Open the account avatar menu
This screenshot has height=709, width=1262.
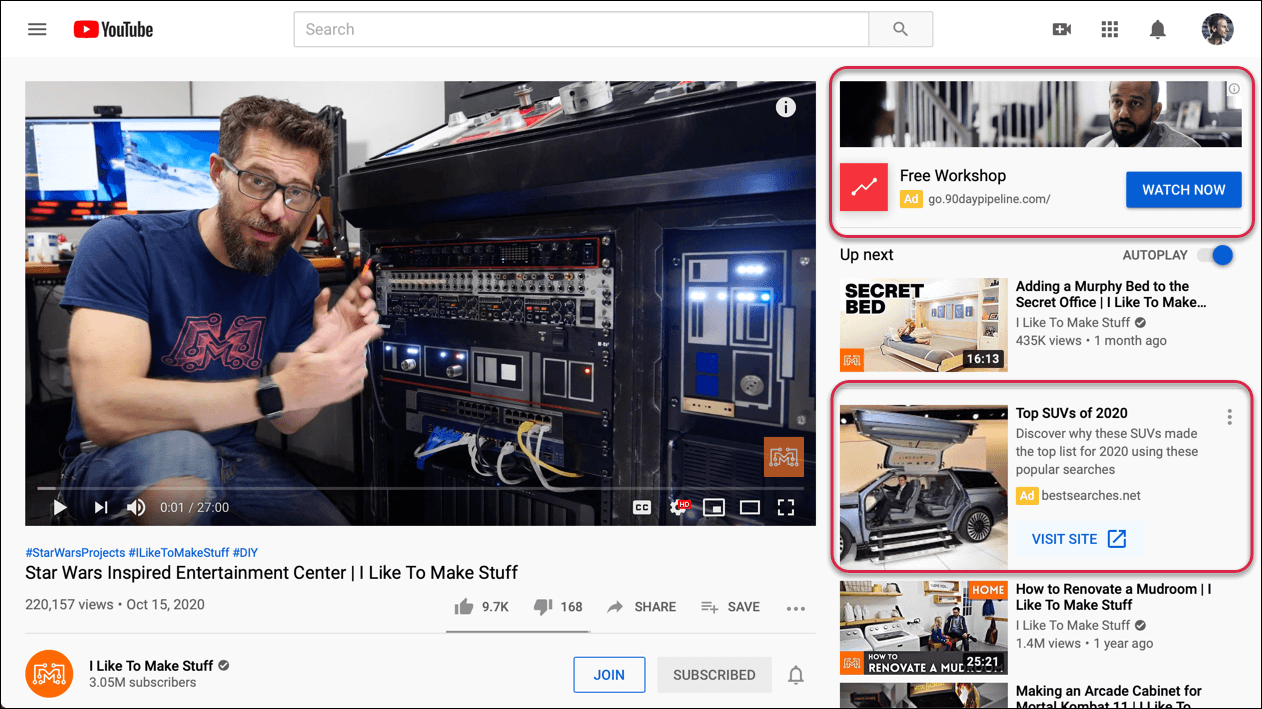pyautogui.click(x=1217, y=29)
